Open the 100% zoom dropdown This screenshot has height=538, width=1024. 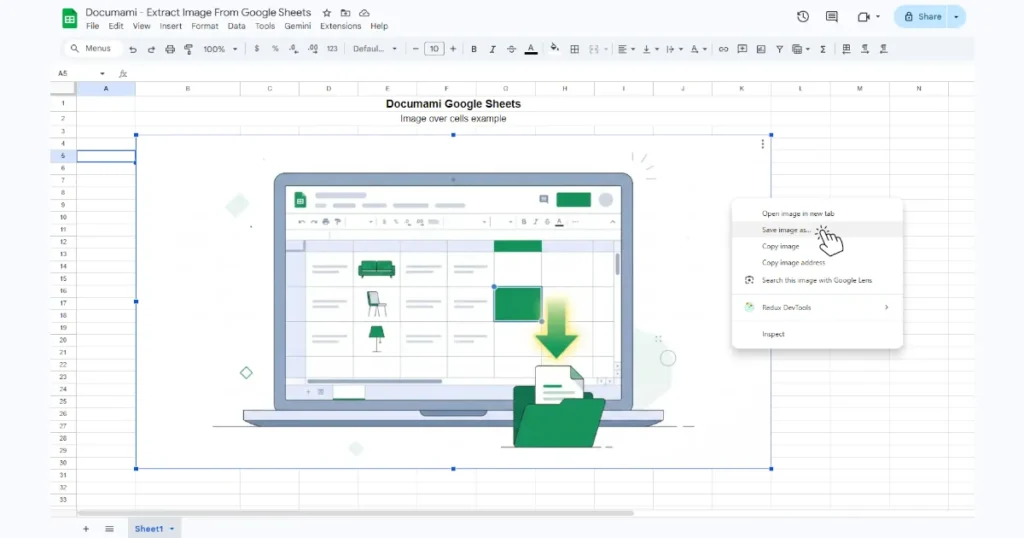tap(220, 49)
